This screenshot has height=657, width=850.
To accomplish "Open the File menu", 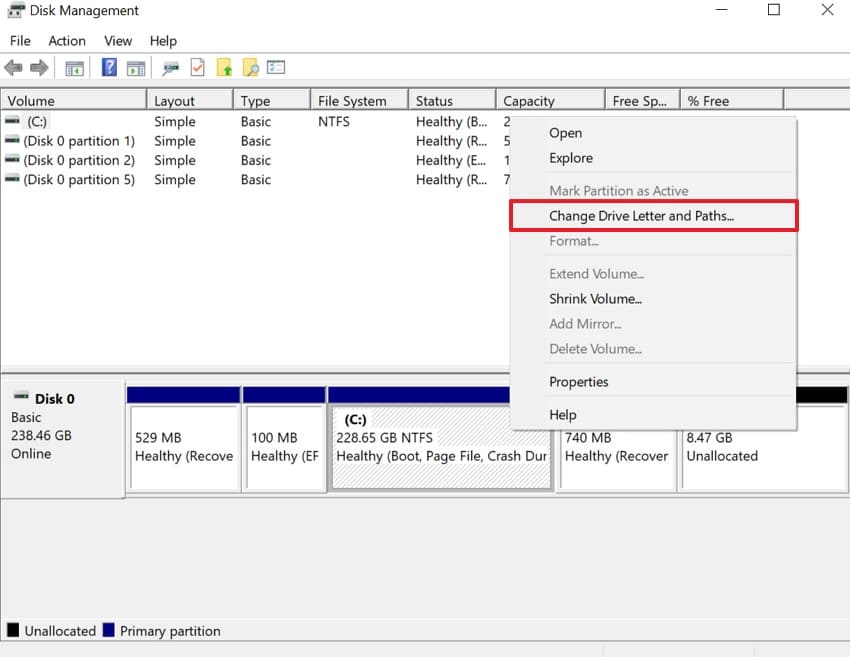I will click(x=20, y=41).
